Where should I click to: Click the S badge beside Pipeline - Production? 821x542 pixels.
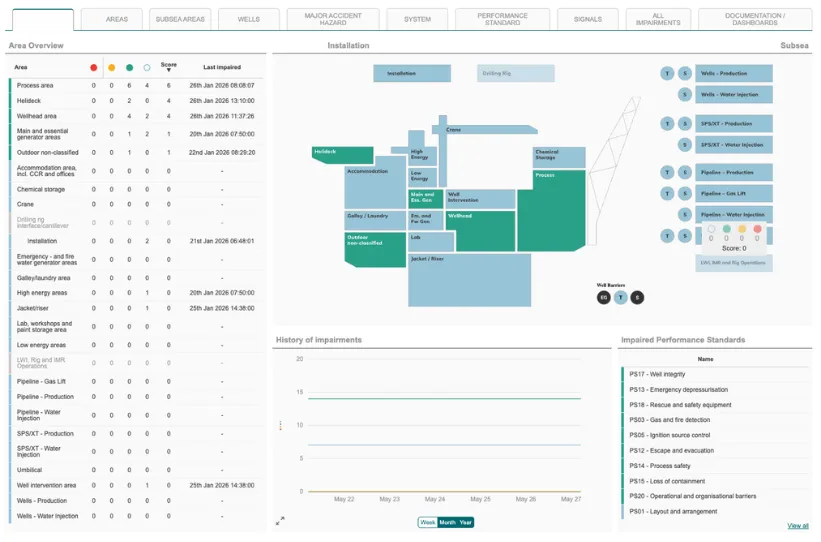click(684, 172)
